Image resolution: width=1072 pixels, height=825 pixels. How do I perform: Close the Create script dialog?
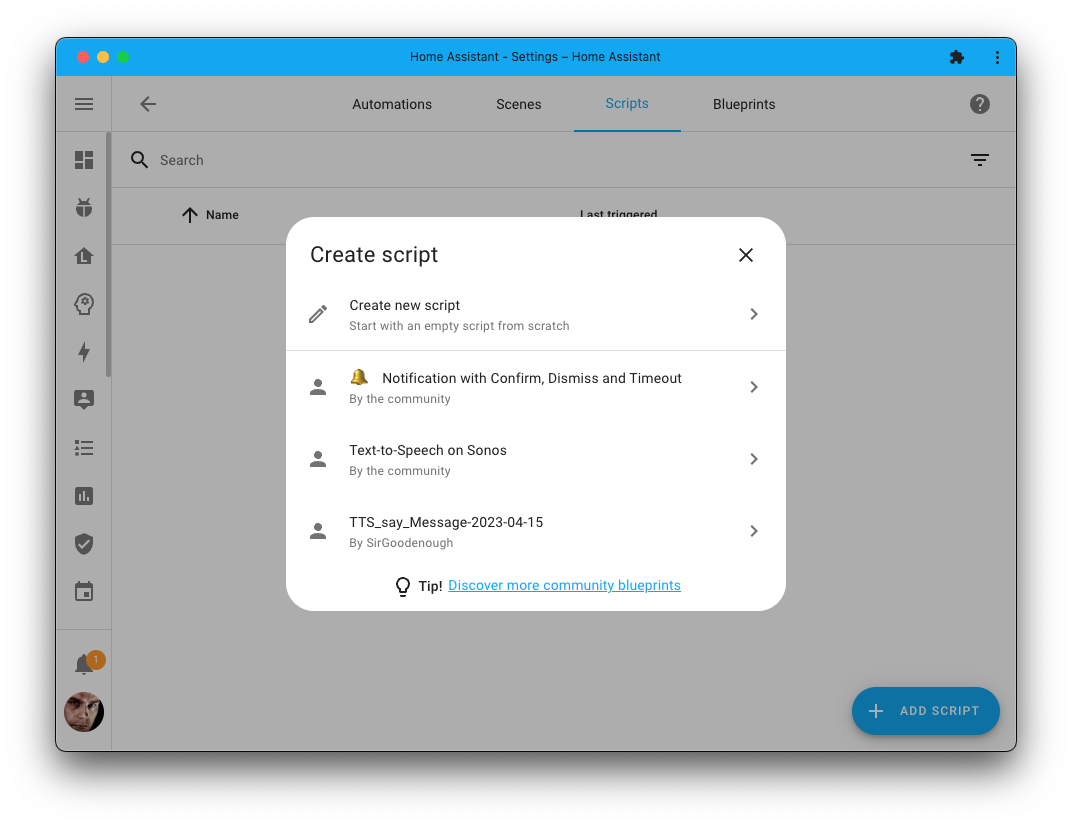click(x=745, y=255)
